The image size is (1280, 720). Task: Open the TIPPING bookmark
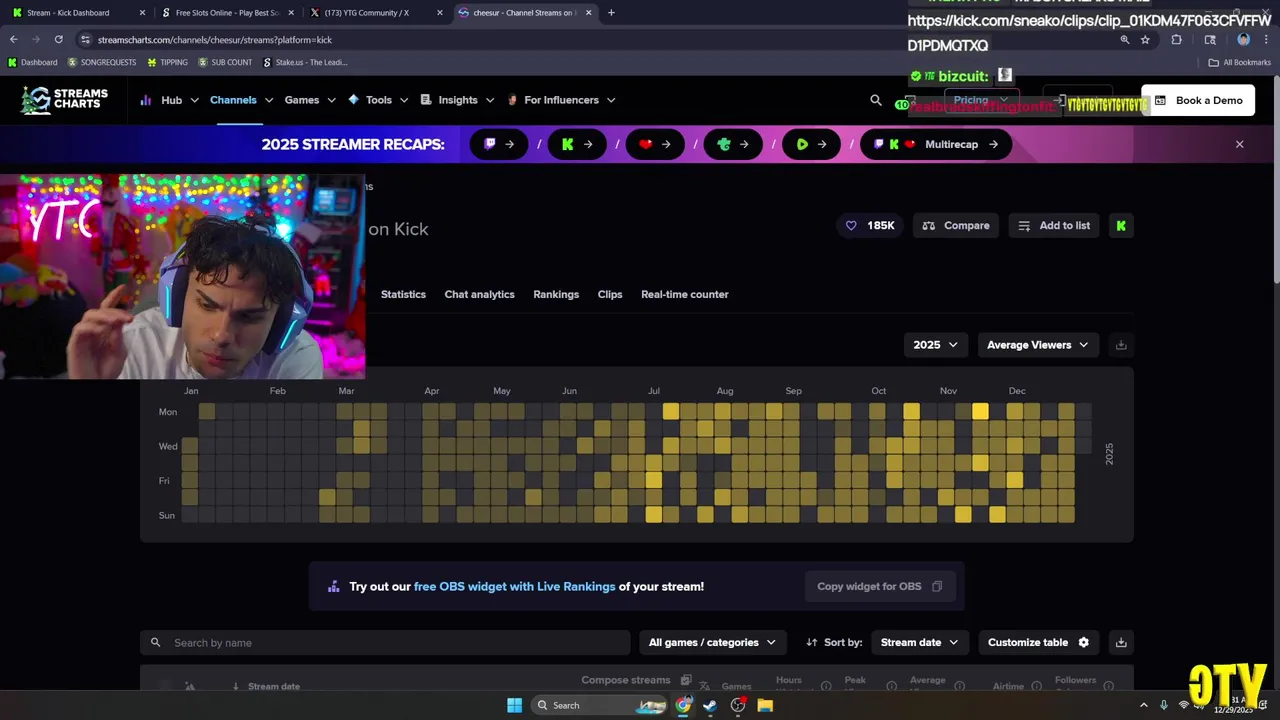[x=167, y=62]
